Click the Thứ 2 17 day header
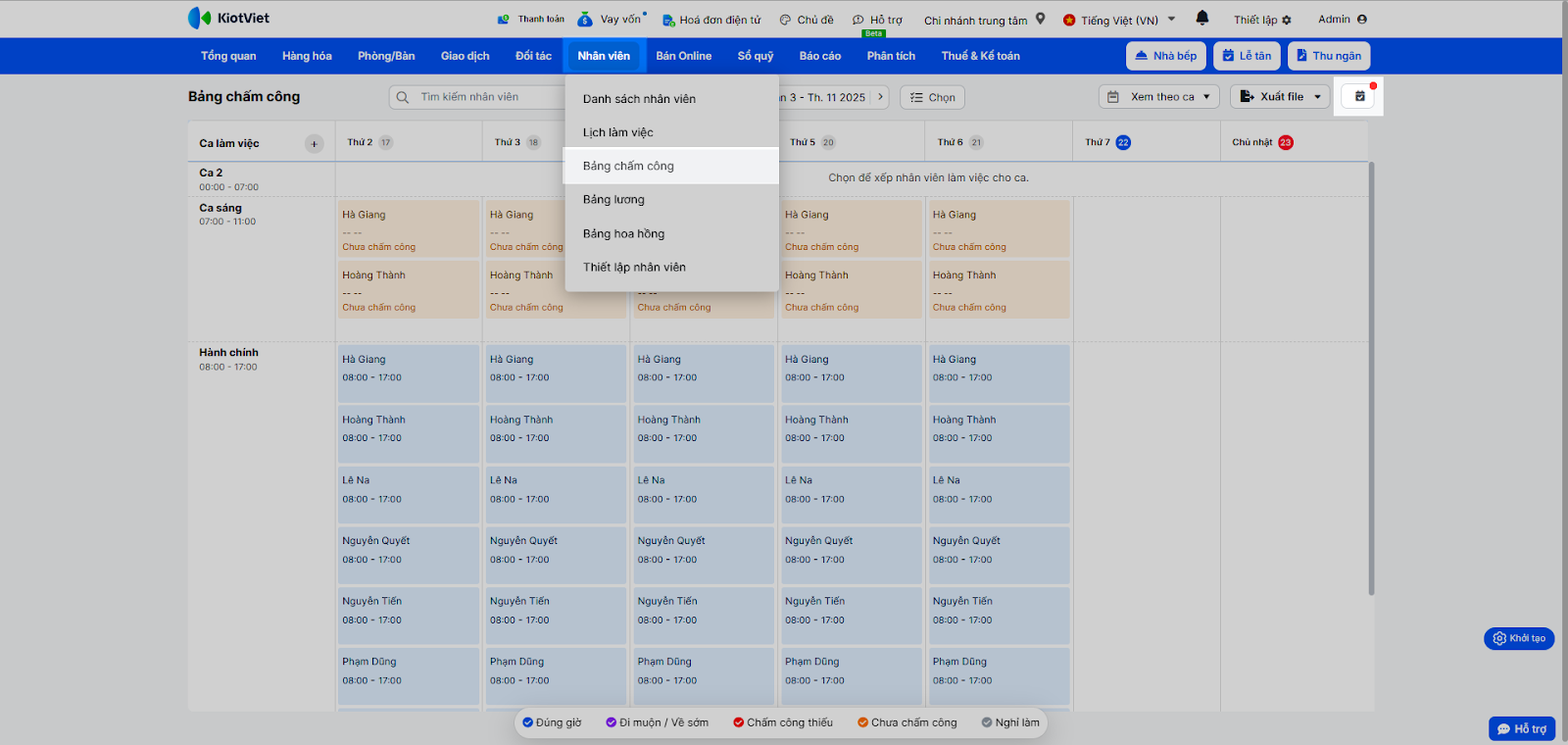Viewport: 1568px width, 745px height. pyautogui.click(x=369, y=142)
